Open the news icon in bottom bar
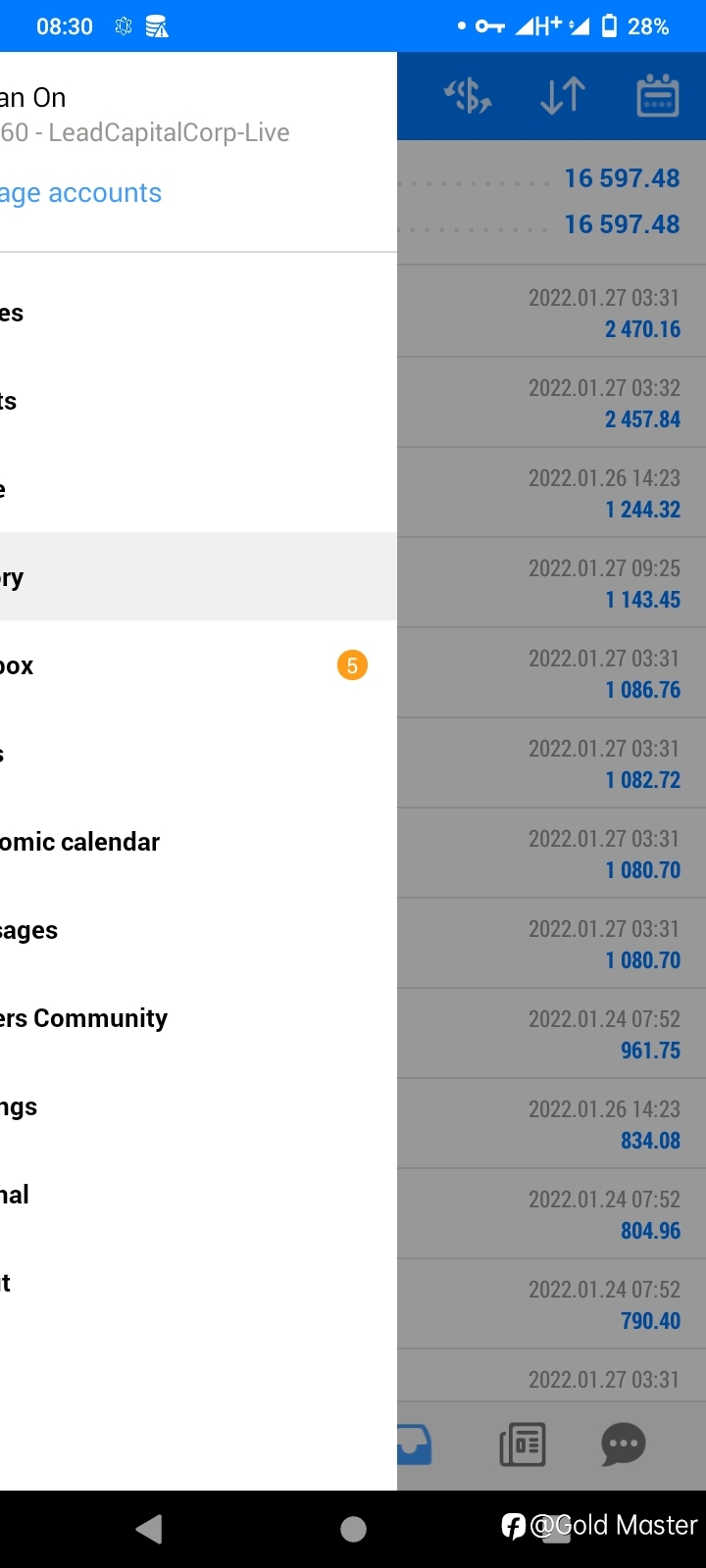 tap(523, 1445)
